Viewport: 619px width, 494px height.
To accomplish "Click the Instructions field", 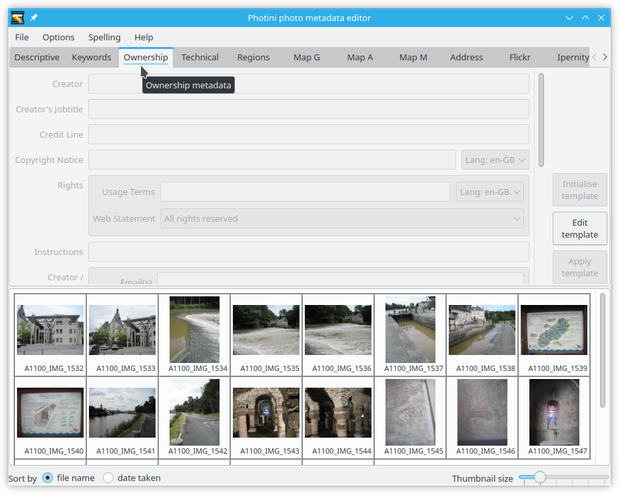I will pos(309,252).
